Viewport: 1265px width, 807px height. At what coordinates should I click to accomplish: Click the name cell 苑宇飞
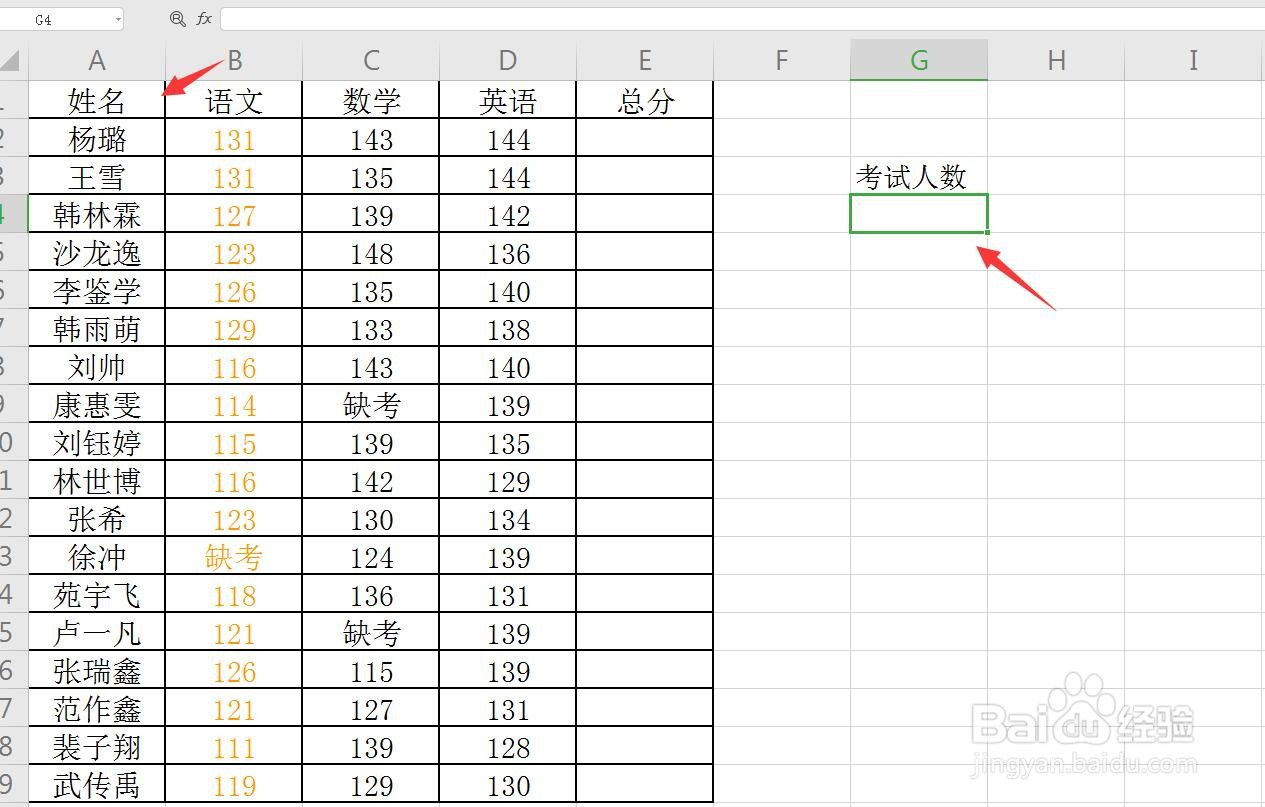click(97, 594)
